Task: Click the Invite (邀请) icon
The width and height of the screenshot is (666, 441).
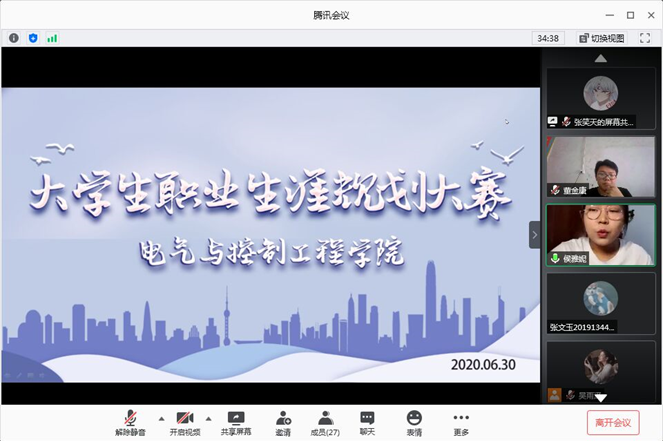Action: click(x=284, y=417)
